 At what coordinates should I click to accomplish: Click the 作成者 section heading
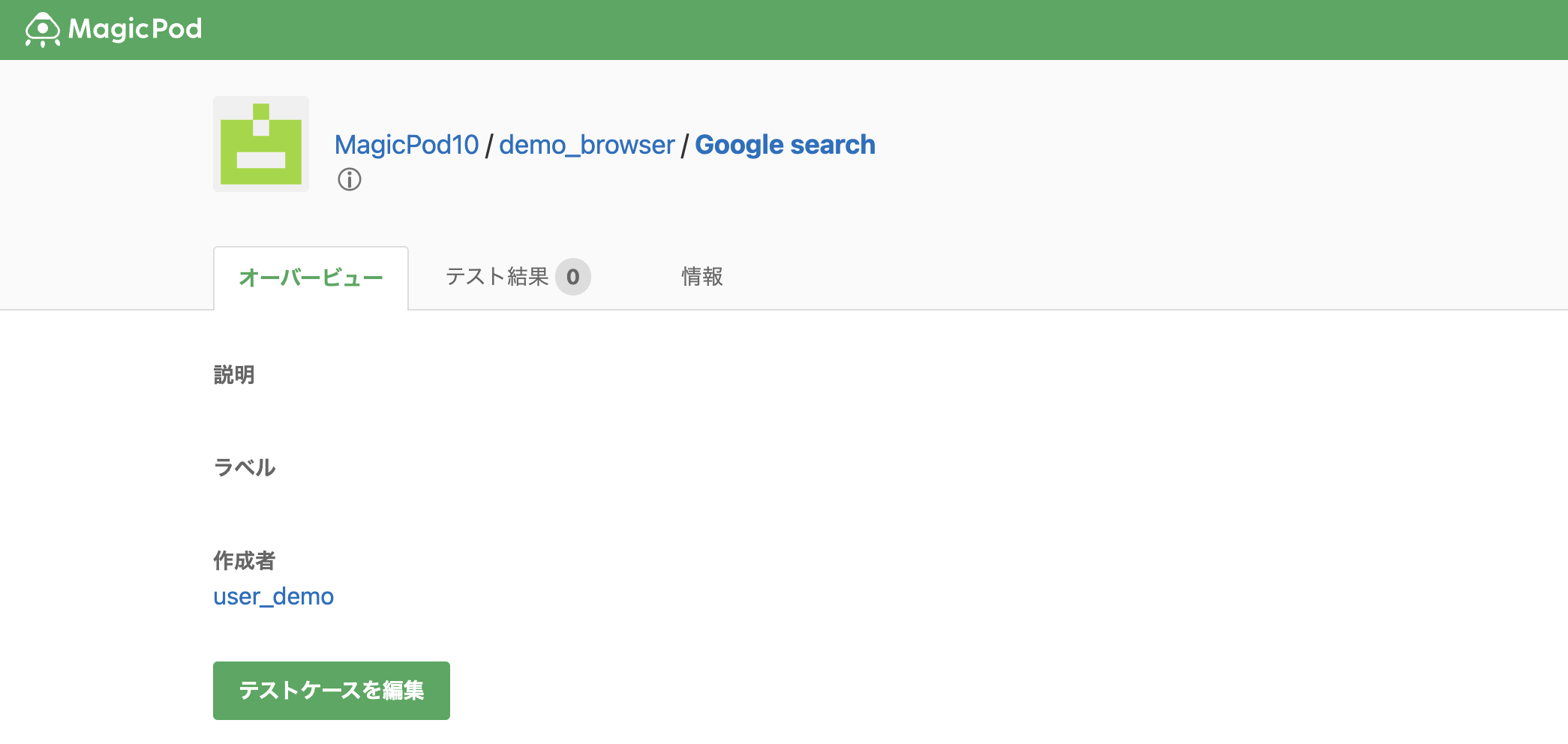tap(245, 560)
